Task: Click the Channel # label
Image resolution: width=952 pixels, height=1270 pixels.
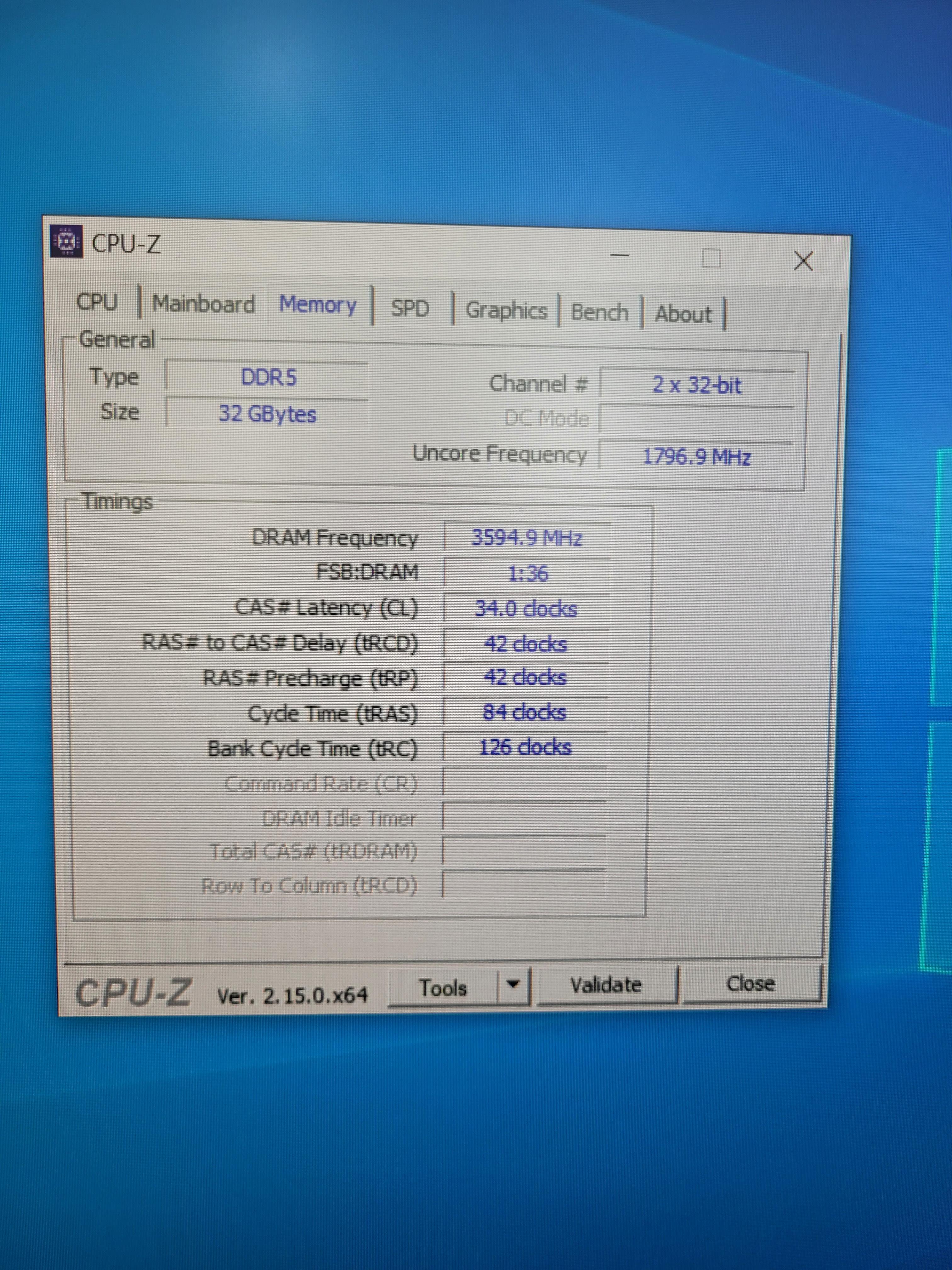Action: [x=538, y=383]
